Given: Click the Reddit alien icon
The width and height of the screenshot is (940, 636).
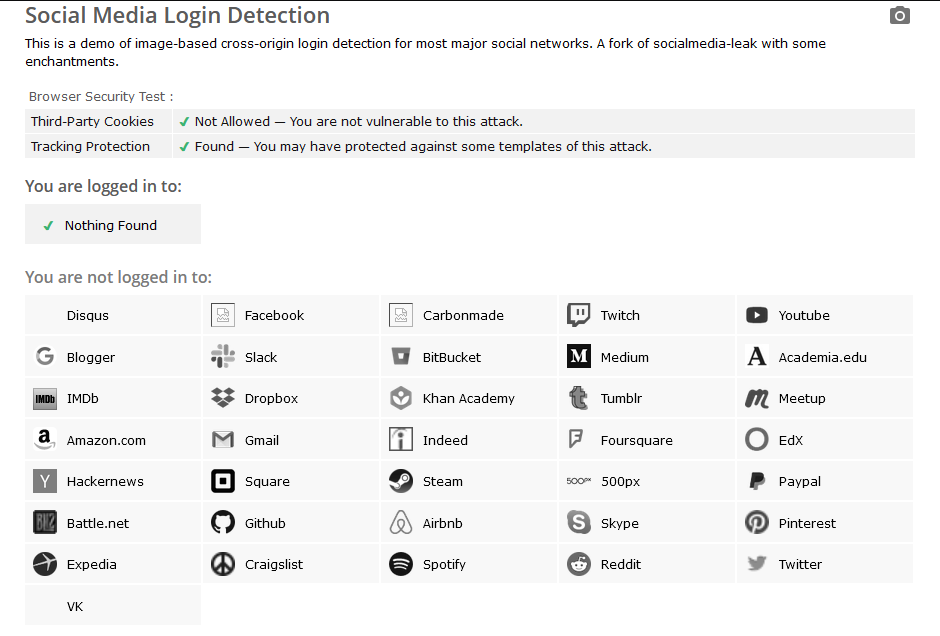Looking at the screenshot, I should pos(578,564).
